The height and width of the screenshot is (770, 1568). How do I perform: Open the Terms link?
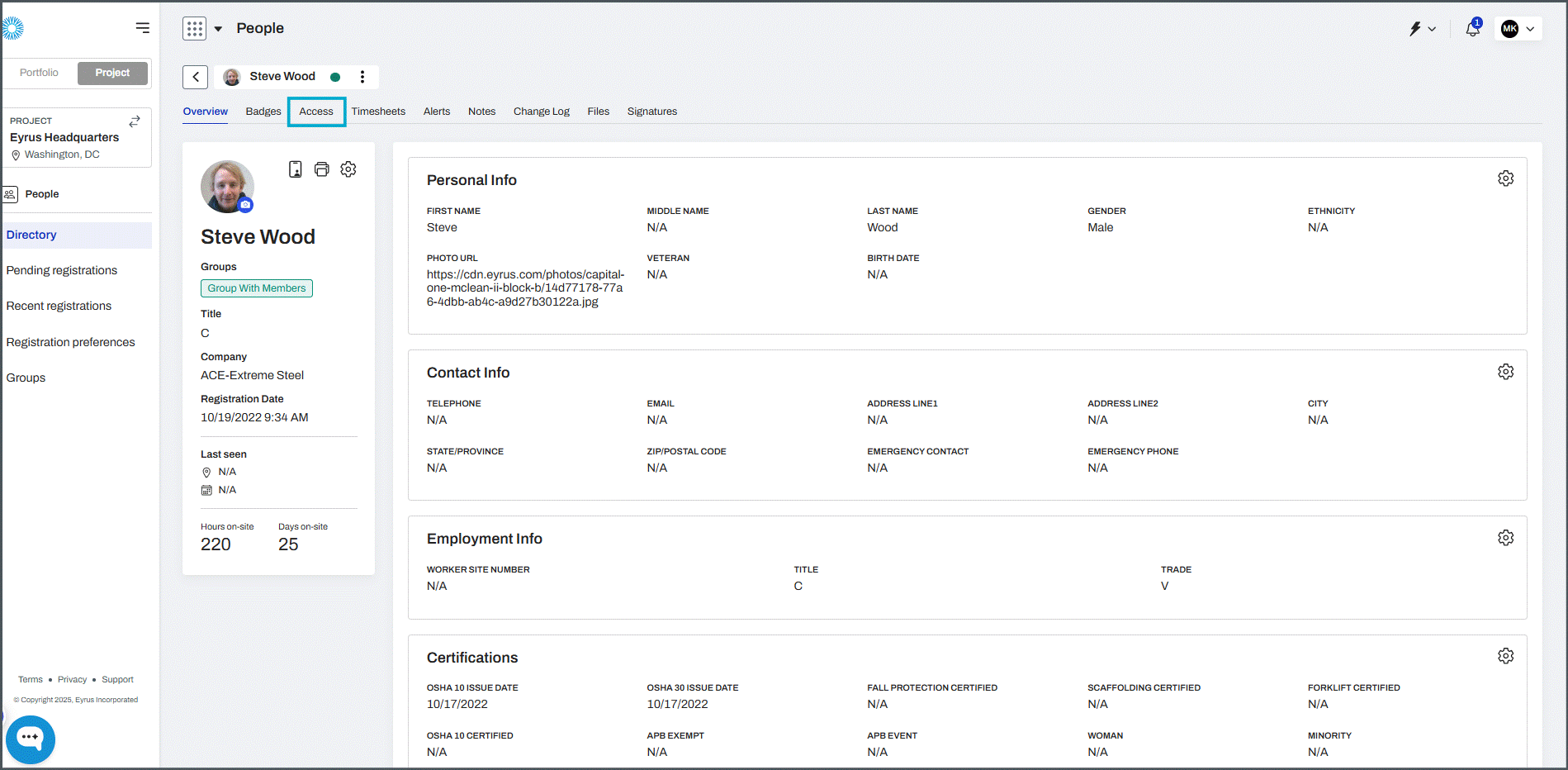[x=31, y=680]
